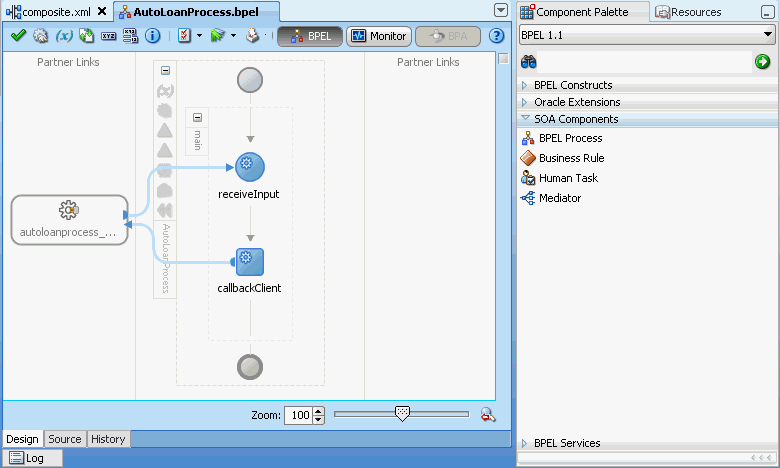The image size is (780, 468).
Task: Click the green validate checkmark icon
Action: 18,35
